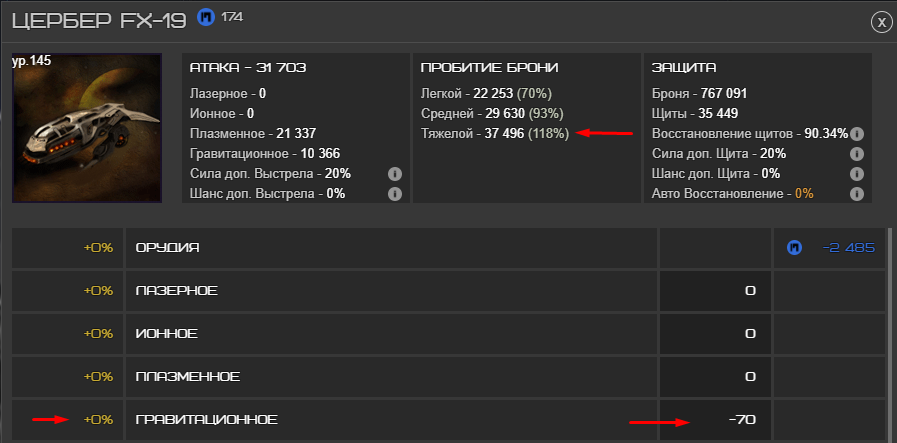
Task: Select the Ионное weapons row
Action: pyautogui.click(x=391, y=334)
